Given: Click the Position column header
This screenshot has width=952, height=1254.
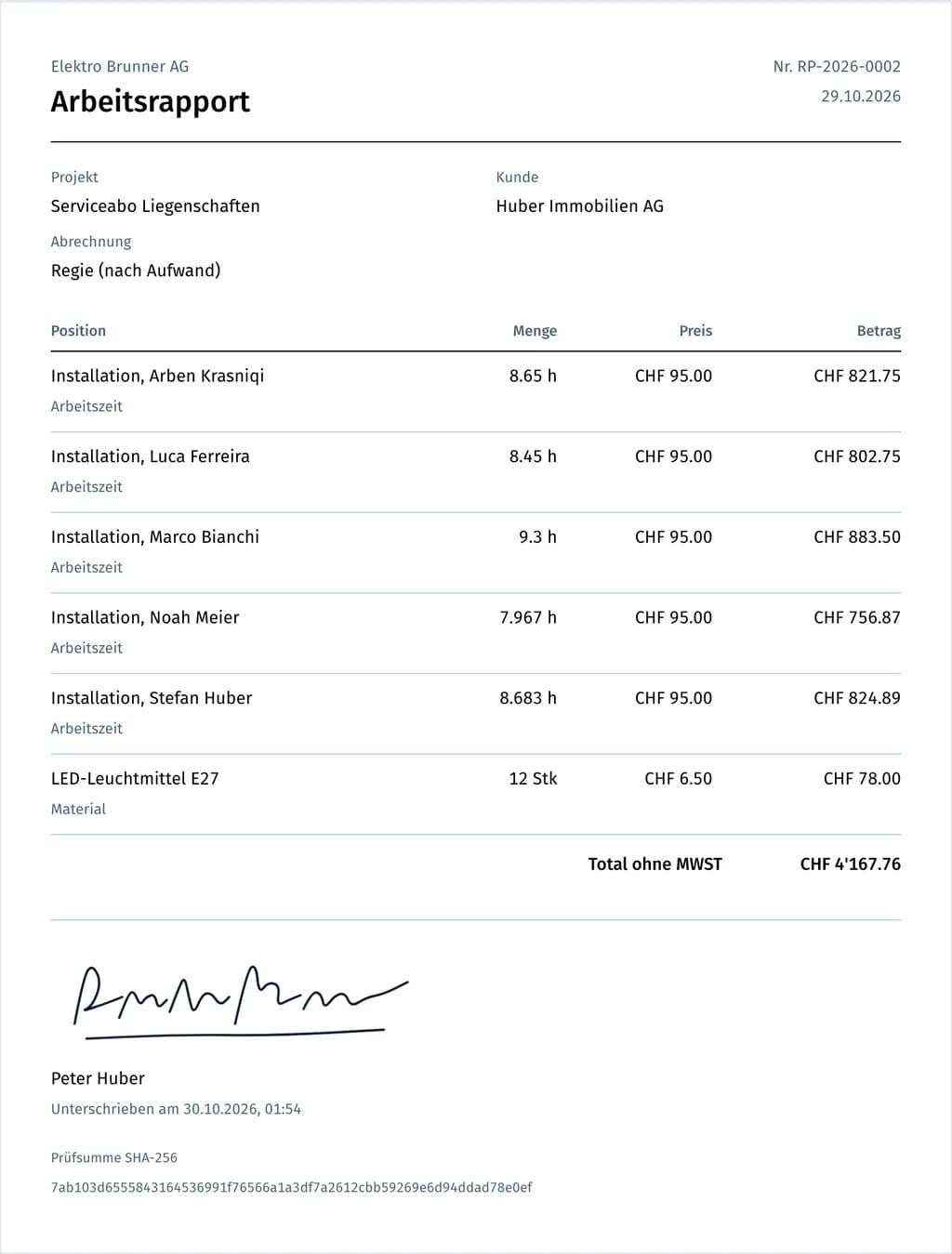Looking at the screenshot, I should pyautogui.click(x=78, y=331).
